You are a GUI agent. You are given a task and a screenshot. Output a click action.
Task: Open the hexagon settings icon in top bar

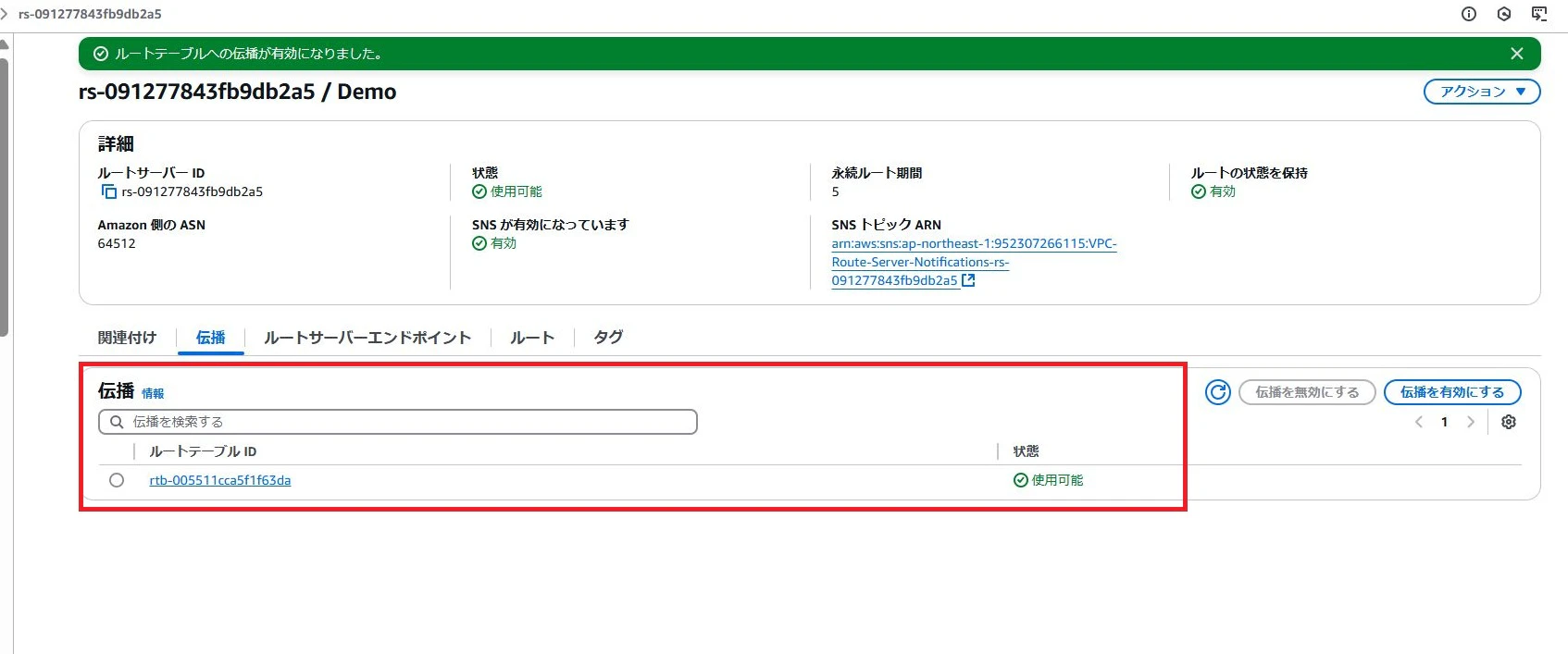(1504, 14)
